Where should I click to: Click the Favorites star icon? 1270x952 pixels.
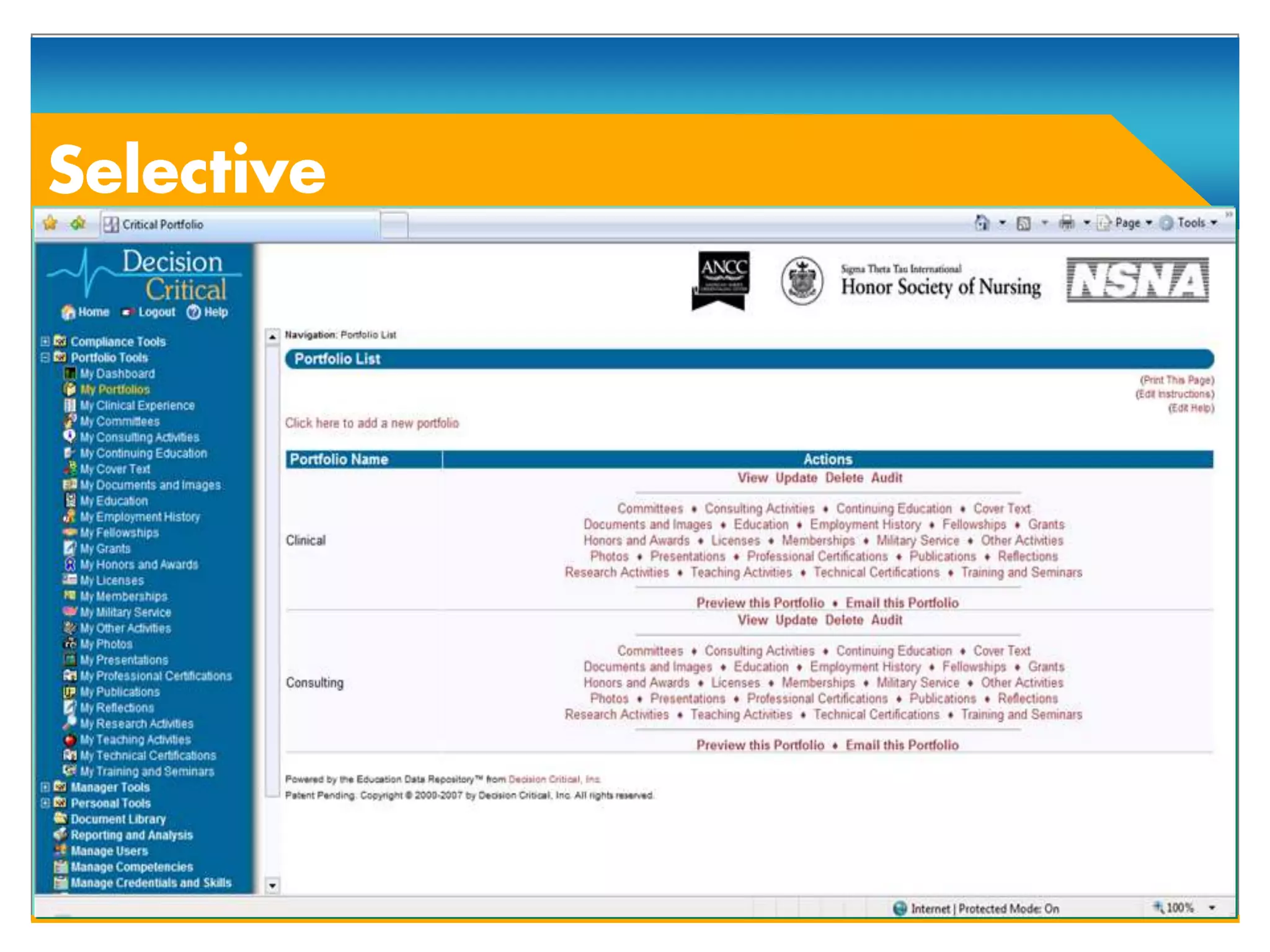pyautogui.click(x=50, y=224)
